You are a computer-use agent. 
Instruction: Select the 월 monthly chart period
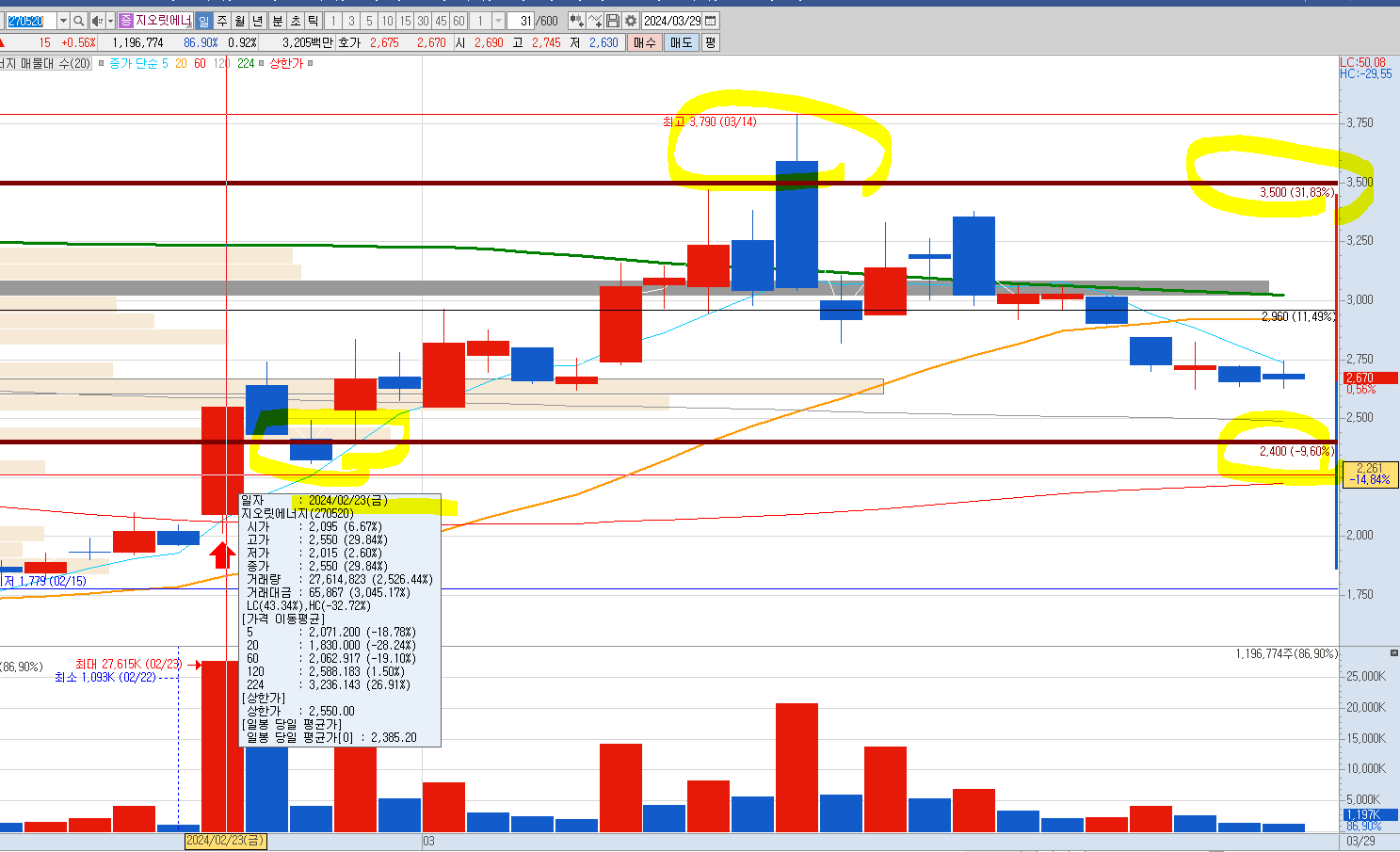[x=239, y=21]
